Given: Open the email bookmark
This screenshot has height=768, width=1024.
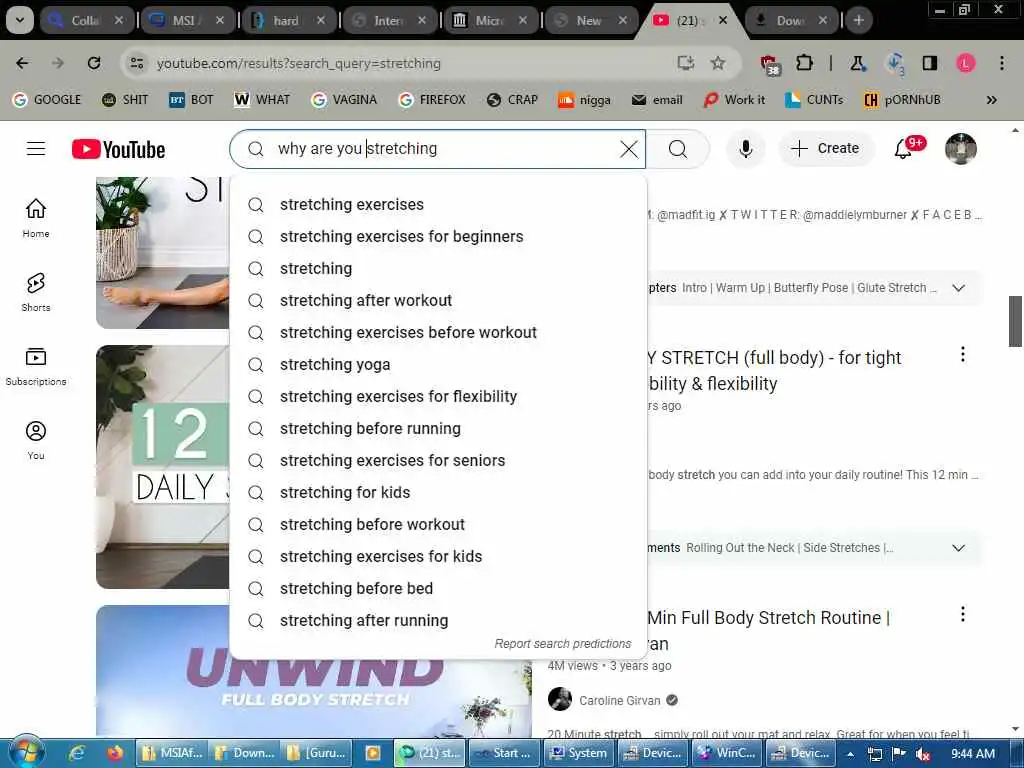Looking at the screenshot, I should pyautogui.click(x=657, y=100).
